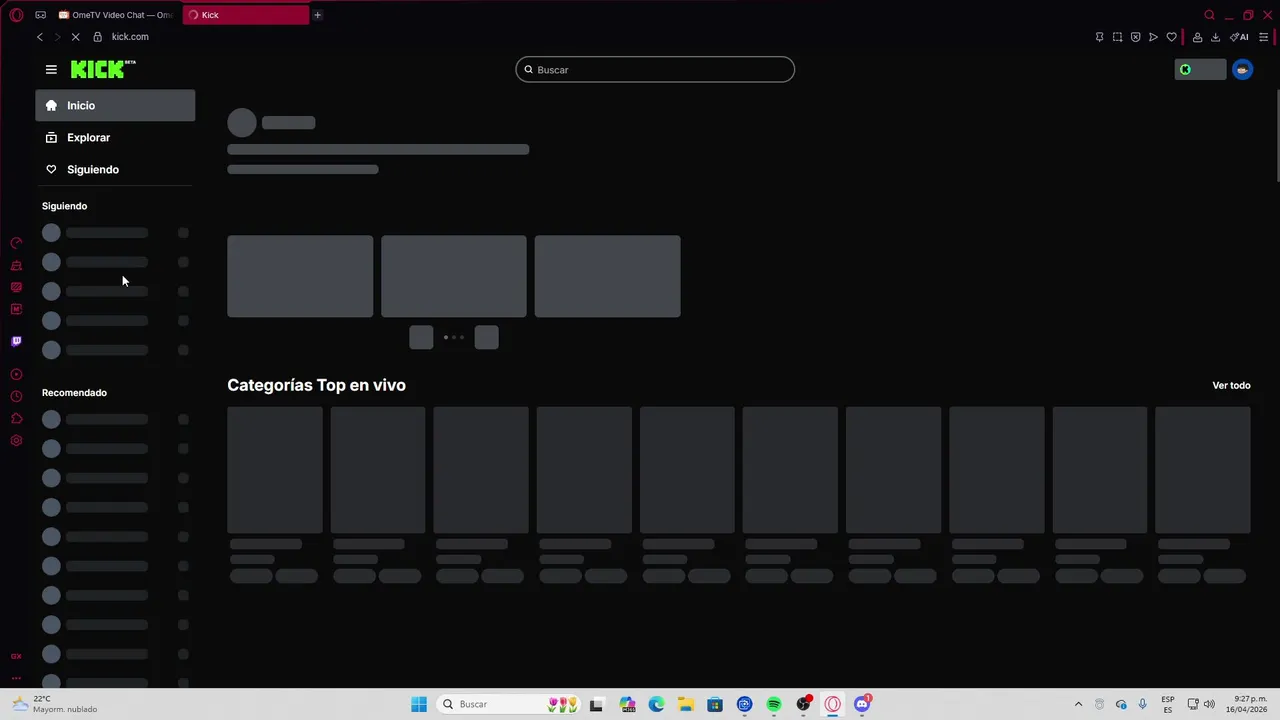The height and width of the screenshot is (720, 1280).
Task: Open the Twitch icon in the Opera sidebar
Action: pos(16,341)
